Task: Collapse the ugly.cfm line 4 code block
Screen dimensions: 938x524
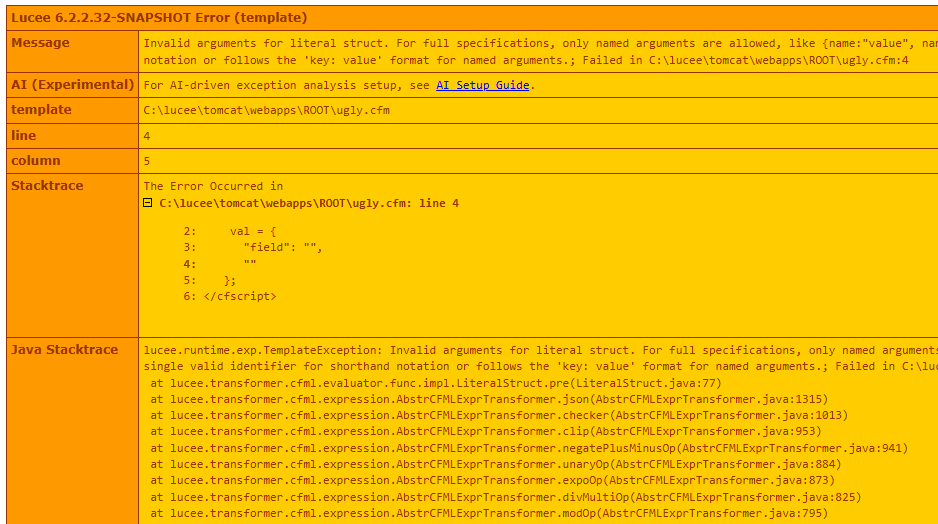Action: pyautogui.click(x=148, y=203)
